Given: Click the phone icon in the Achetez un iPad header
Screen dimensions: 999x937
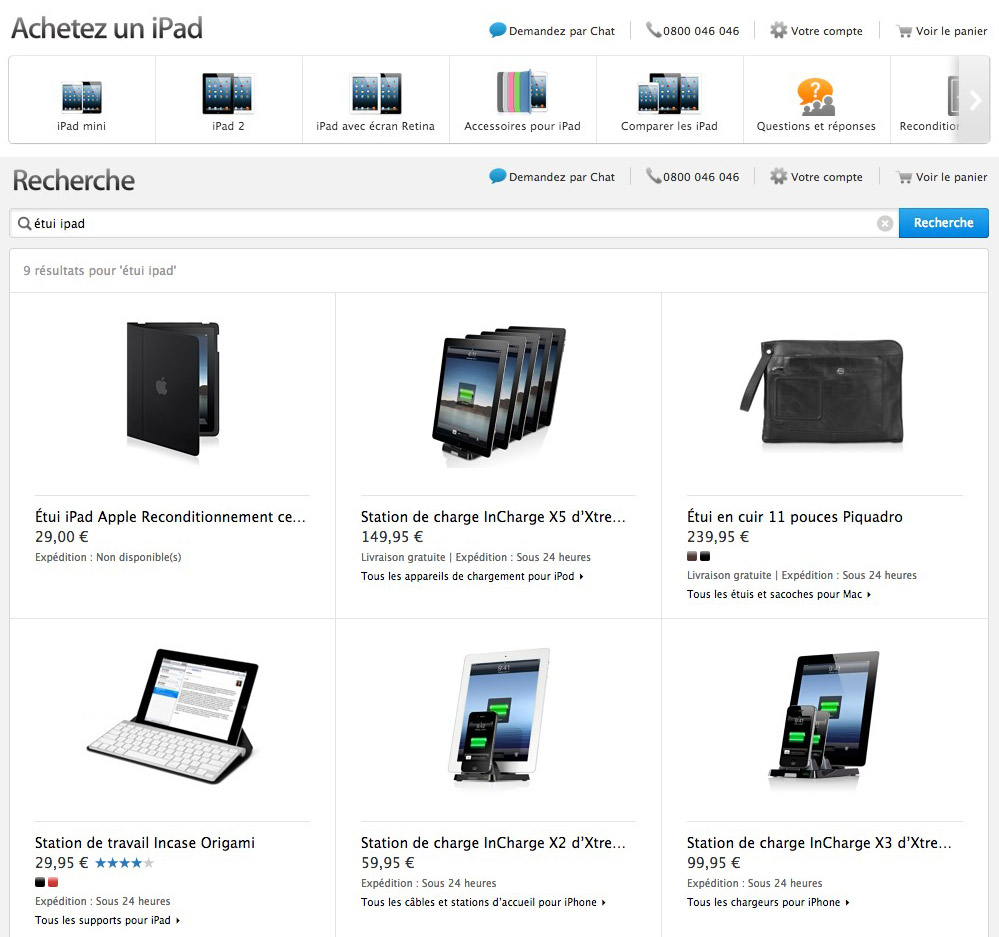Looking at the screenshot, I should [653, 30].
